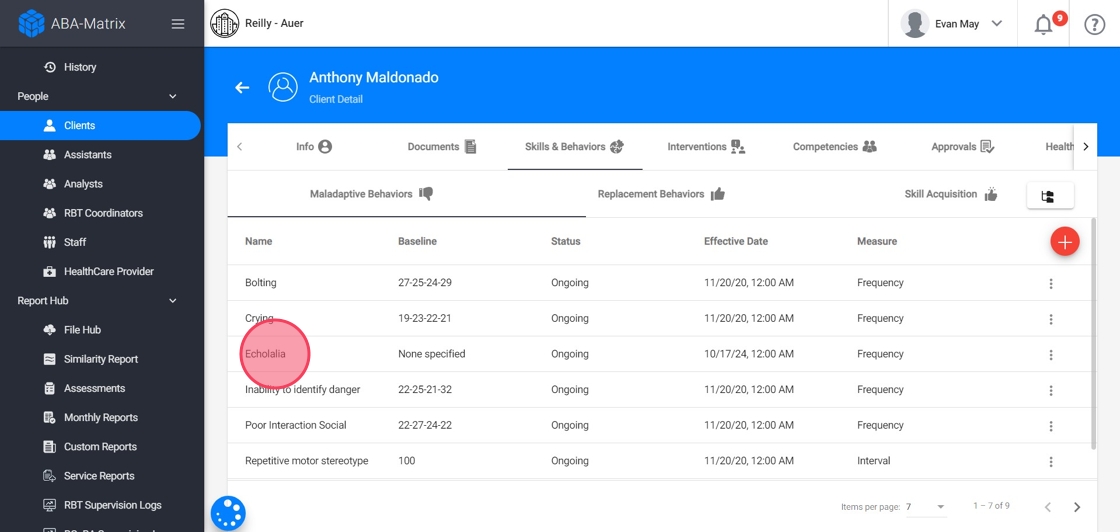Open row options for Echolalia
Image resolution: width=1120 pixels, height=532 pixels.
[x=1051, y=355]
